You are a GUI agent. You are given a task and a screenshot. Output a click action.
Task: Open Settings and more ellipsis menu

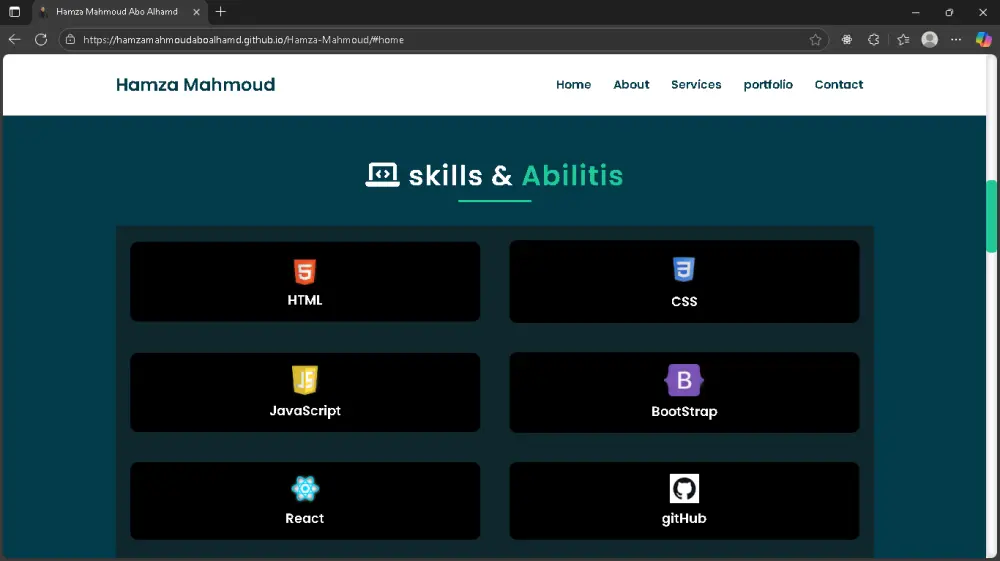tap(955, 40)
